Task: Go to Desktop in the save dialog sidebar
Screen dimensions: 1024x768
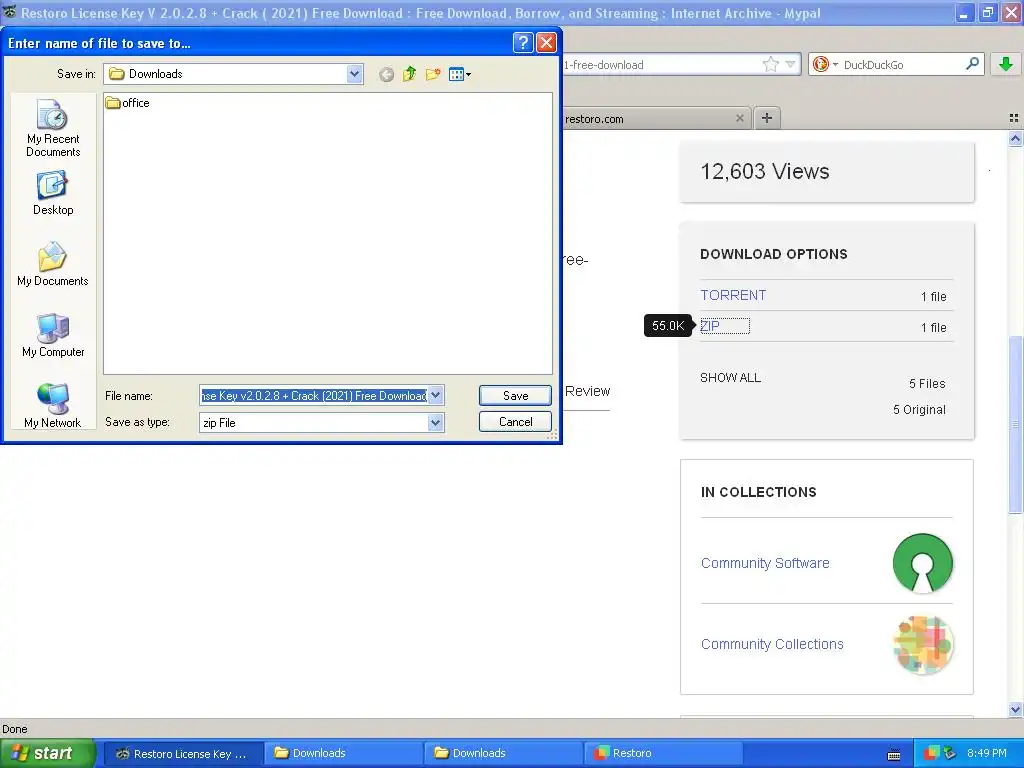Action: pyautogui.click(x=53, y=193)
